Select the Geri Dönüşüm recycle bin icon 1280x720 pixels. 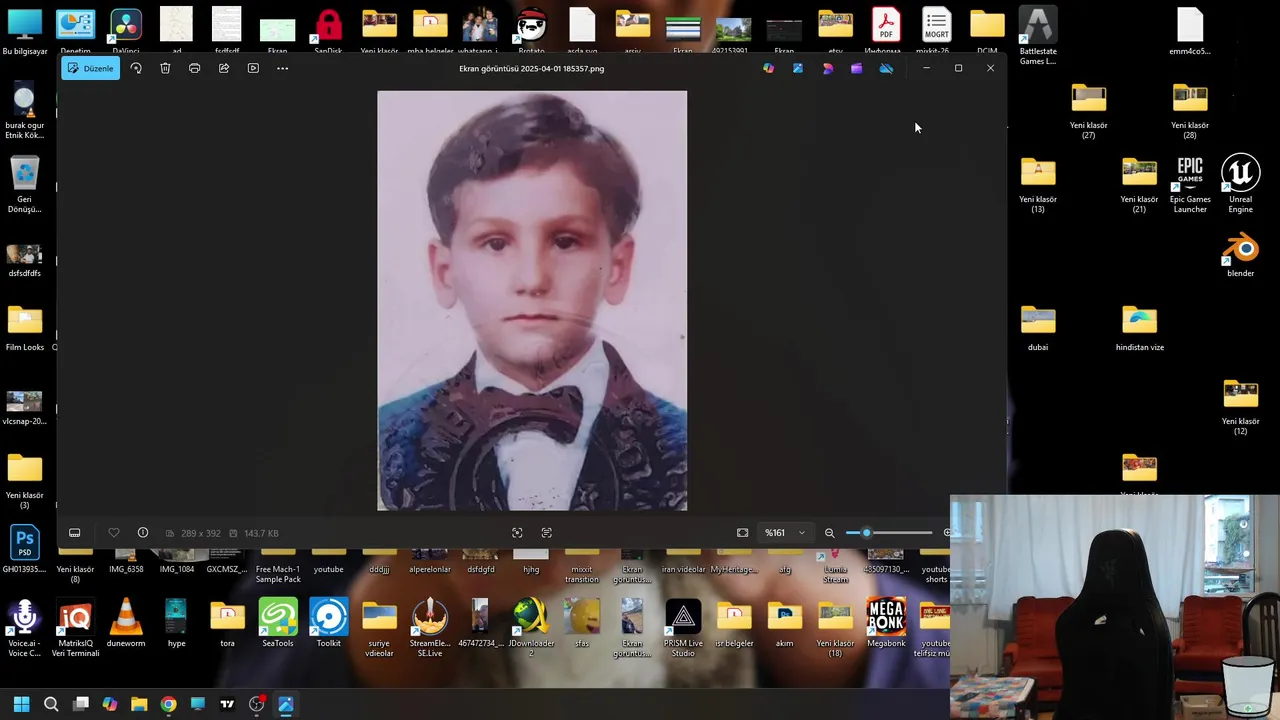click(24, 183)
